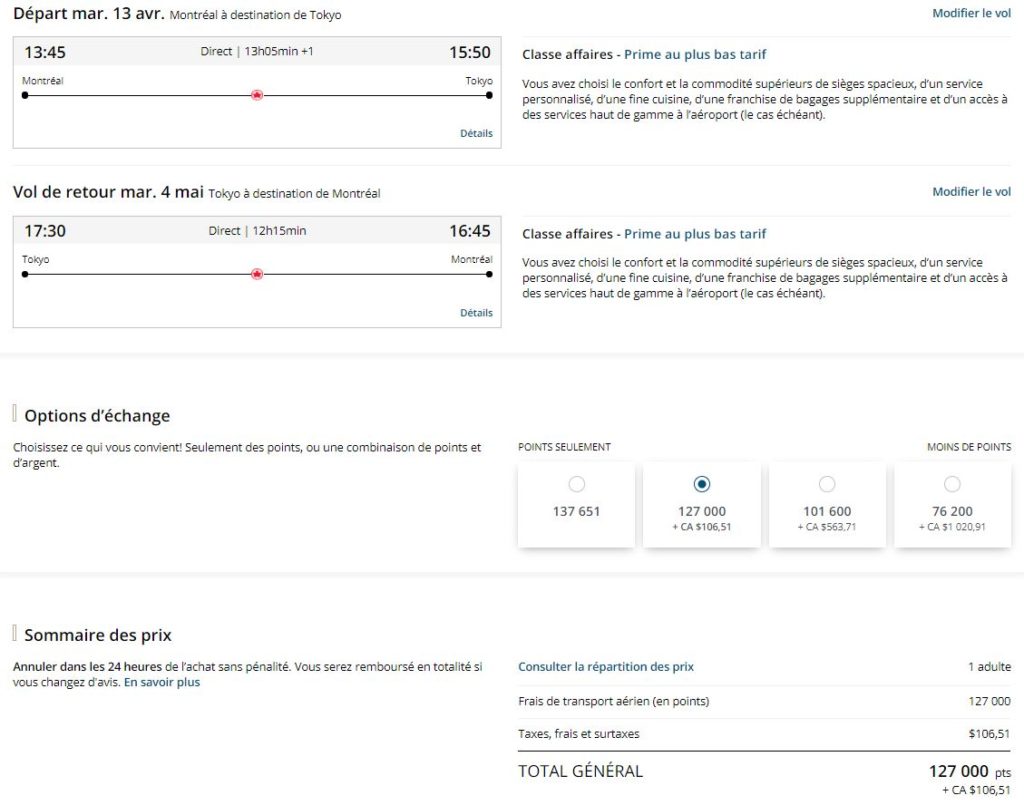Click the 76 200 points option card

pyautogui.click(x=952, y=504)
